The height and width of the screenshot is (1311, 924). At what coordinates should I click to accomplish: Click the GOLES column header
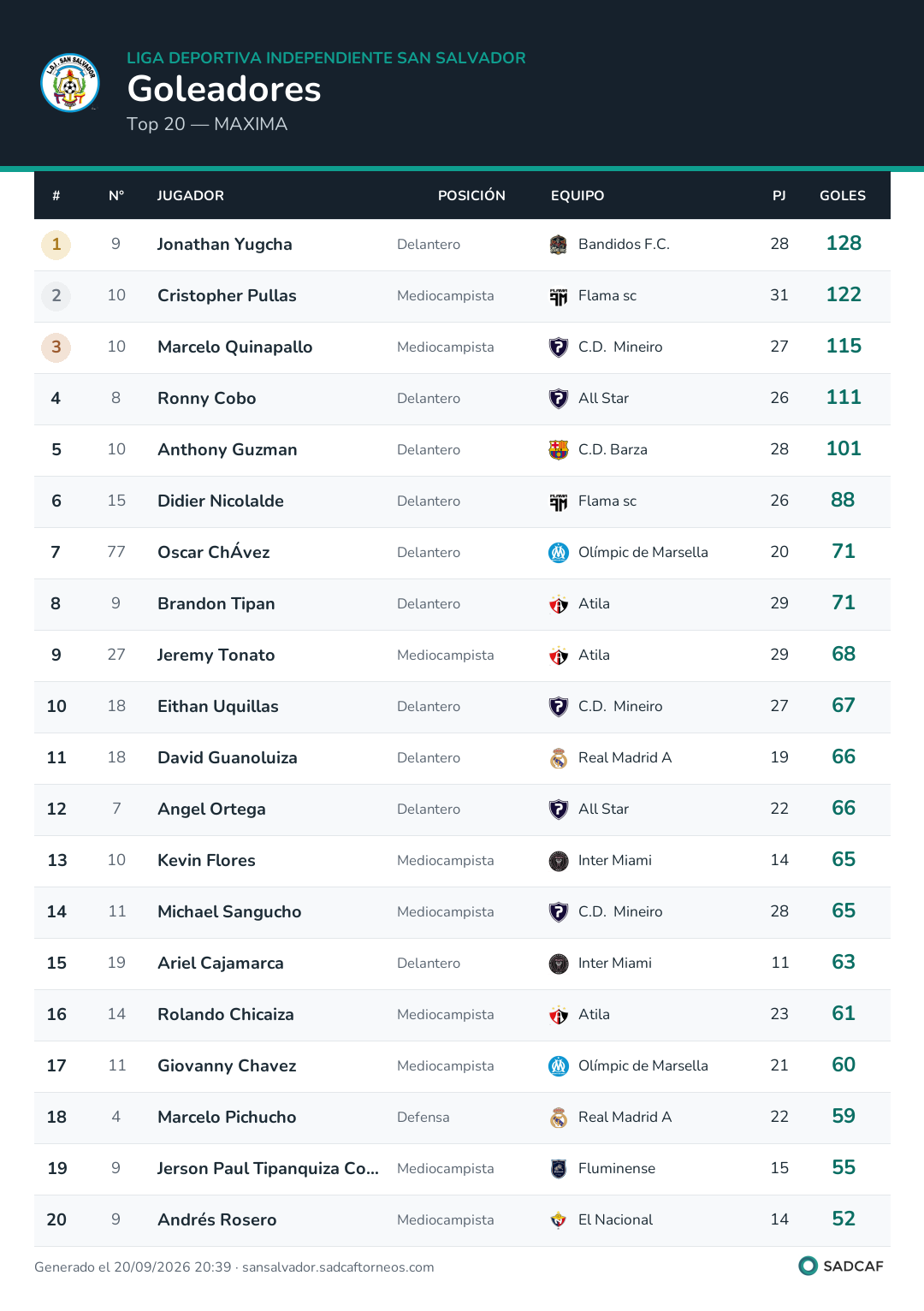coord(843,196)
